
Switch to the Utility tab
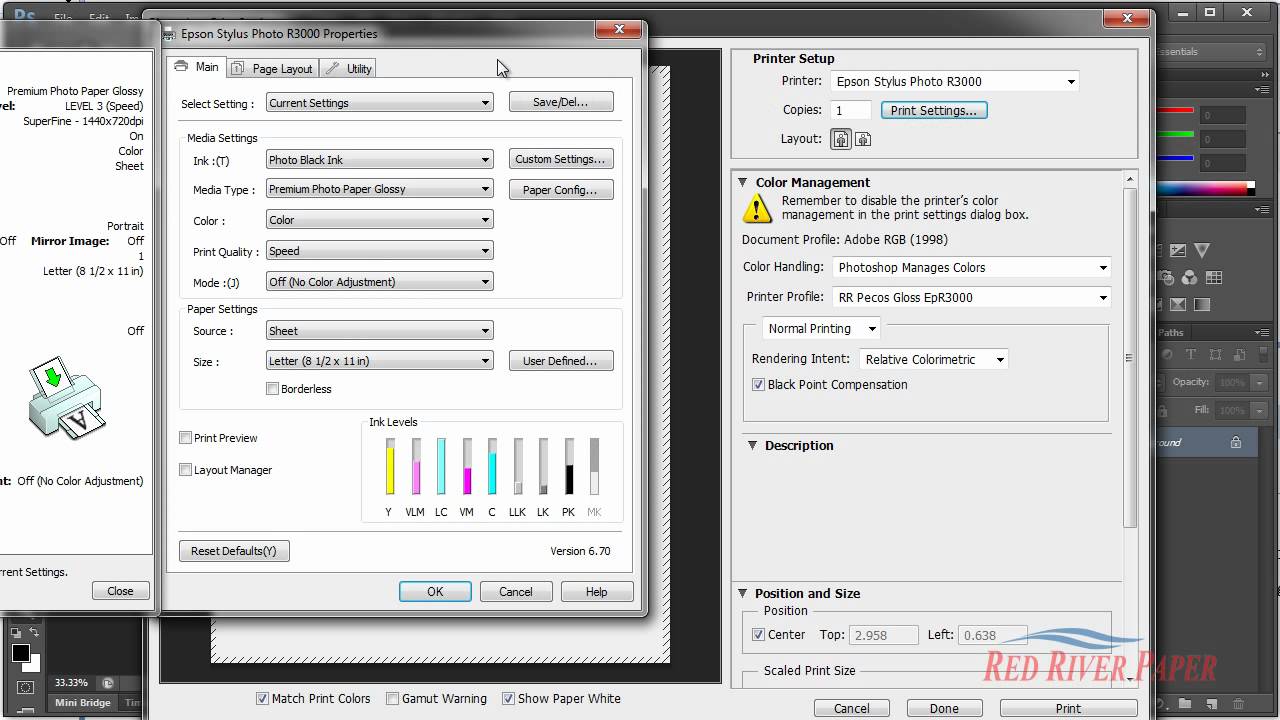tap(349, 68)
